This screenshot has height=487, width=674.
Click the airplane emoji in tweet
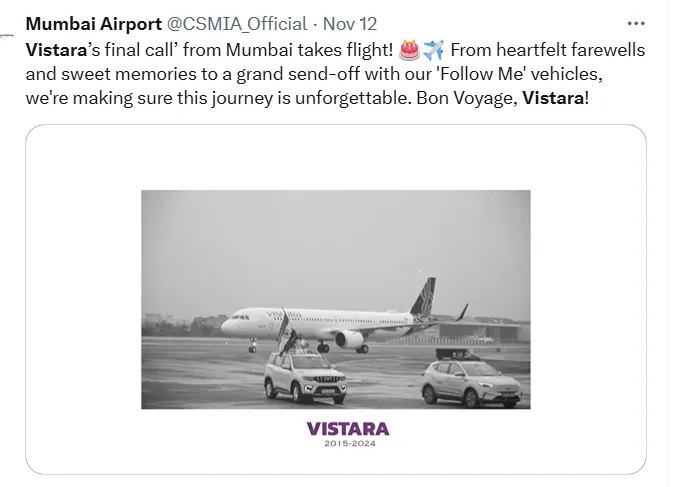tap(433, 49)
